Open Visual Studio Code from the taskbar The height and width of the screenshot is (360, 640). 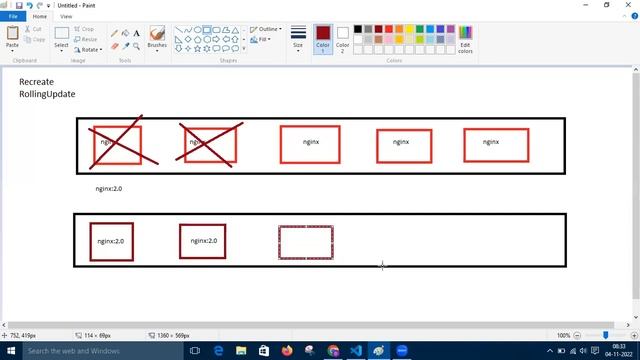coord(356,351)
